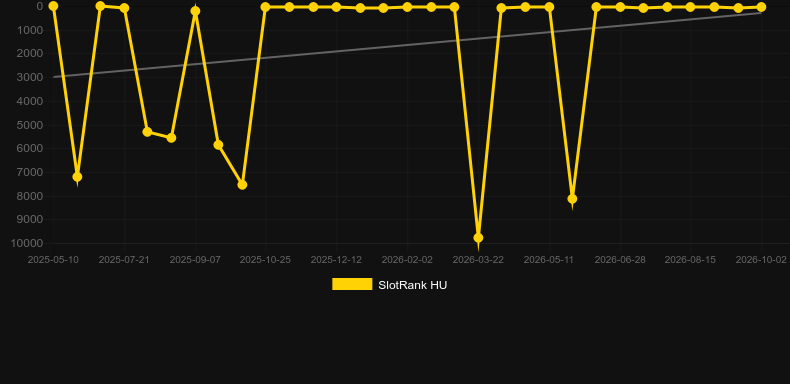
Task: Select the data point at date 2025-09-07
Action: [195, 11]
